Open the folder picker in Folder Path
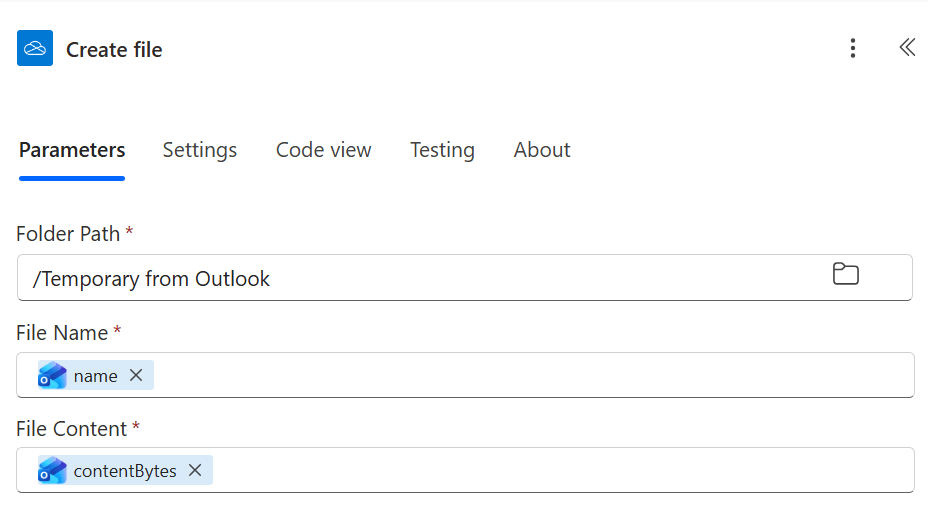 [846, 275]
